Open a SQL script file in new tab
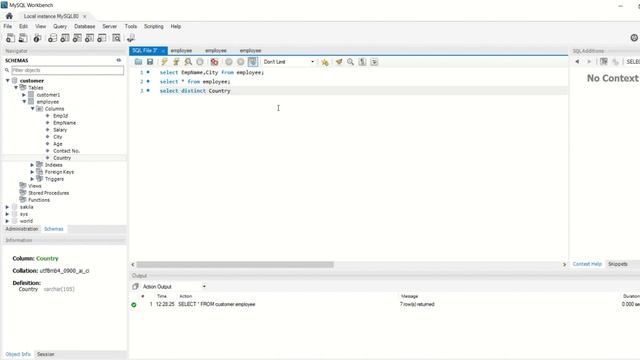This screenshot has width=640, height=360. coord(23,38)
